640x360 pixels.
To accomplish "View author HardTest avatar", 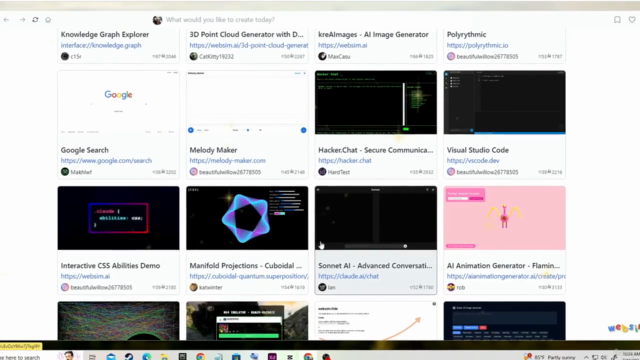I will (322, 172).
